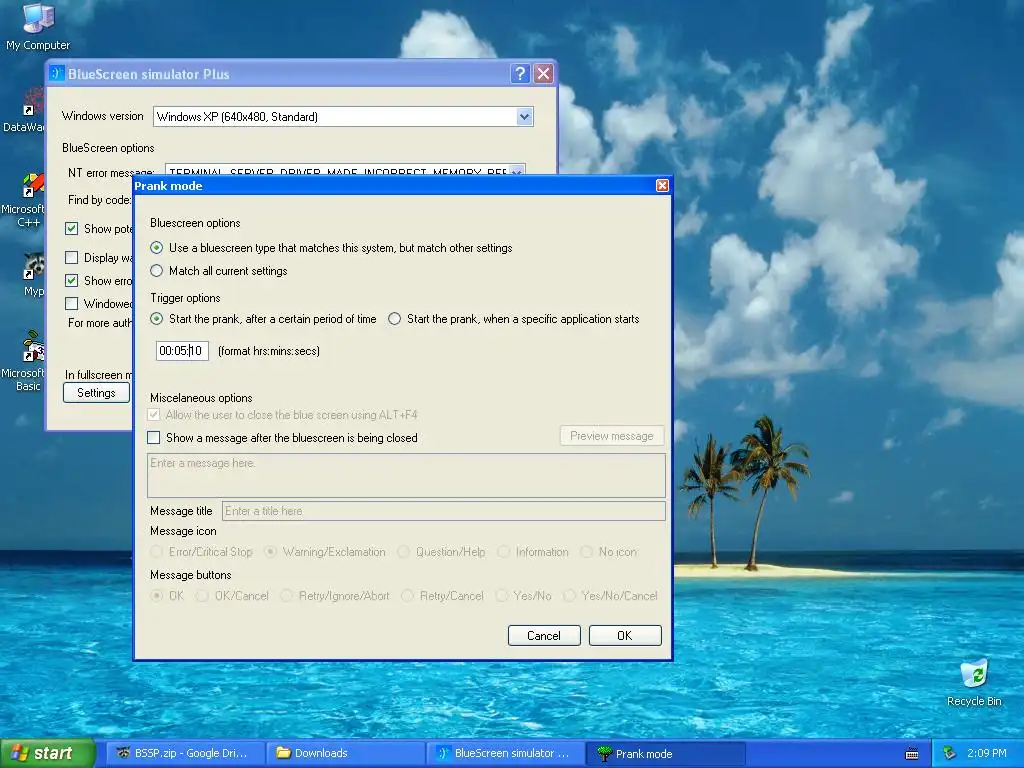This screenshot has width=1024, height=768.
Task: Click the Settings button in BlueScreen simulator window
Action: (x=96, y=392)
